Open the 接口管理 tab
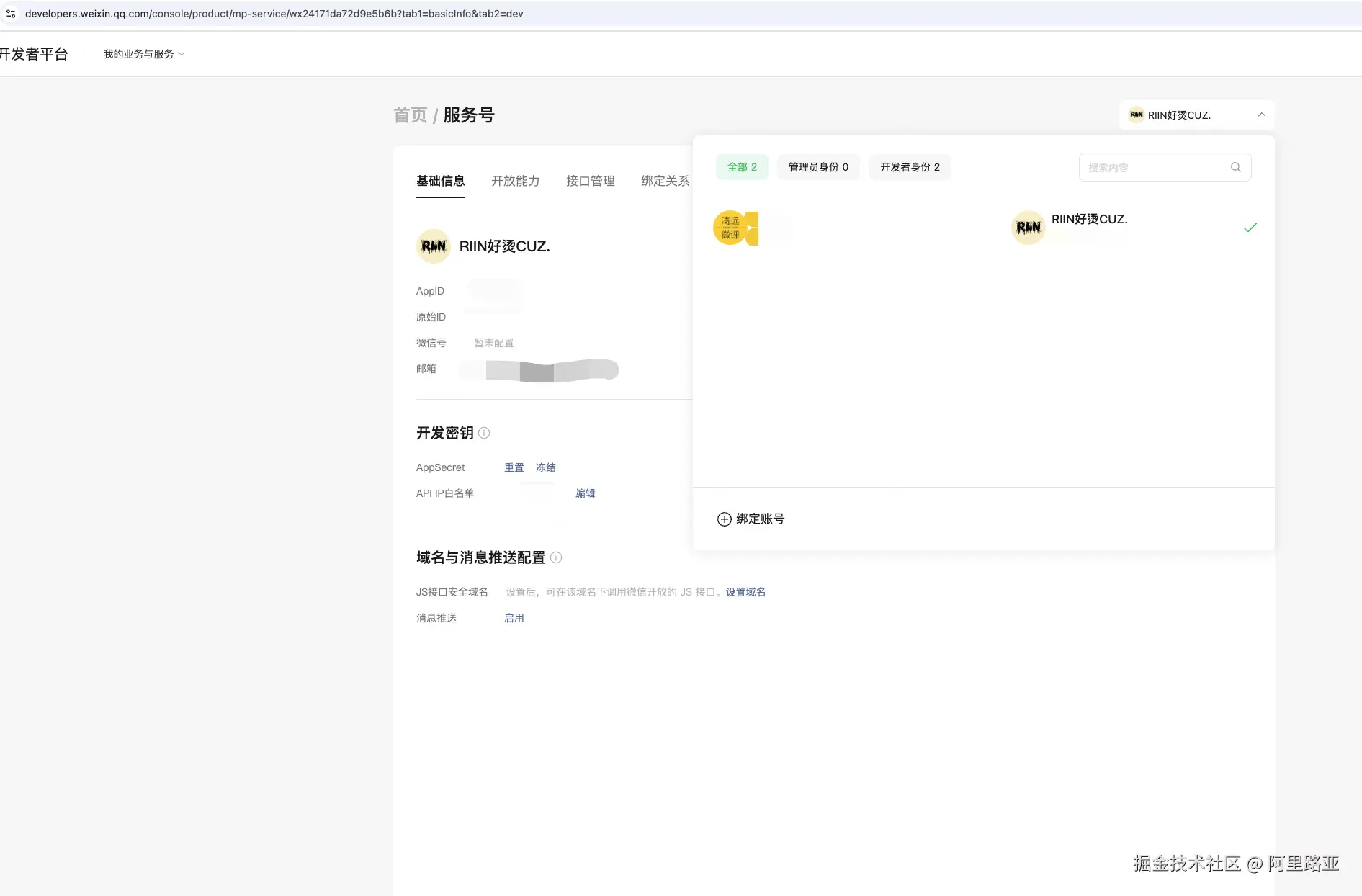The height and width of the screenshot is (896, 1362). click(591, 181)
